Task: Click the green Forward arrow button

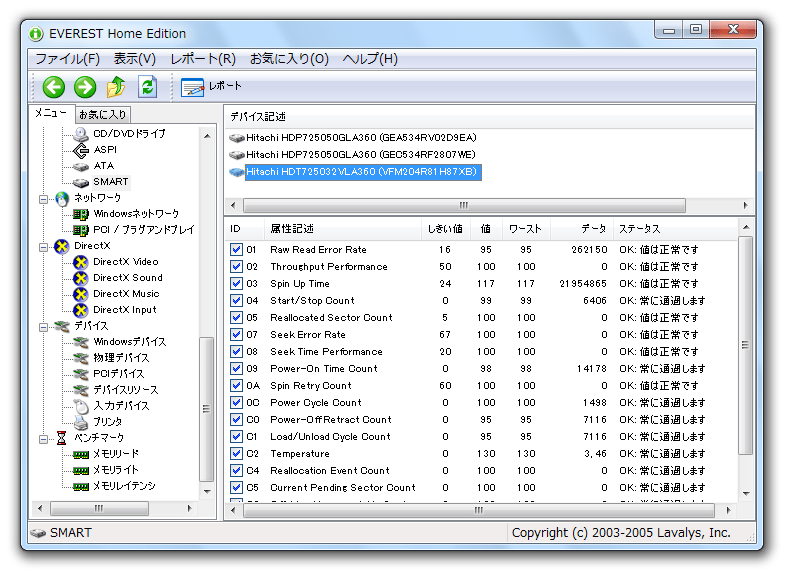Action: (85, 87)
